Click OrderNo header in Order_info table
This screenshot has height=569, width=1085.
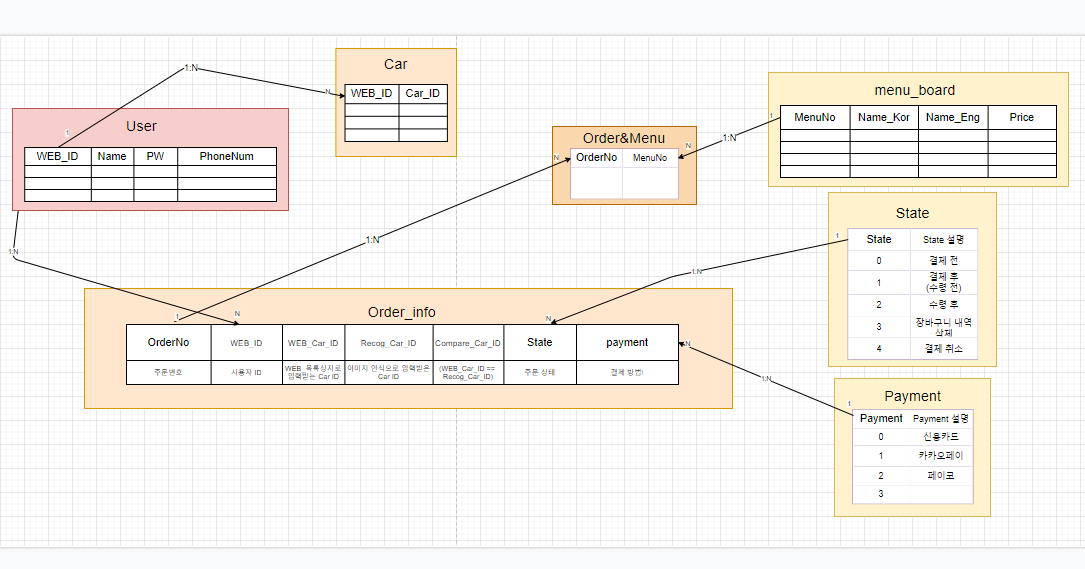point(168,343)
